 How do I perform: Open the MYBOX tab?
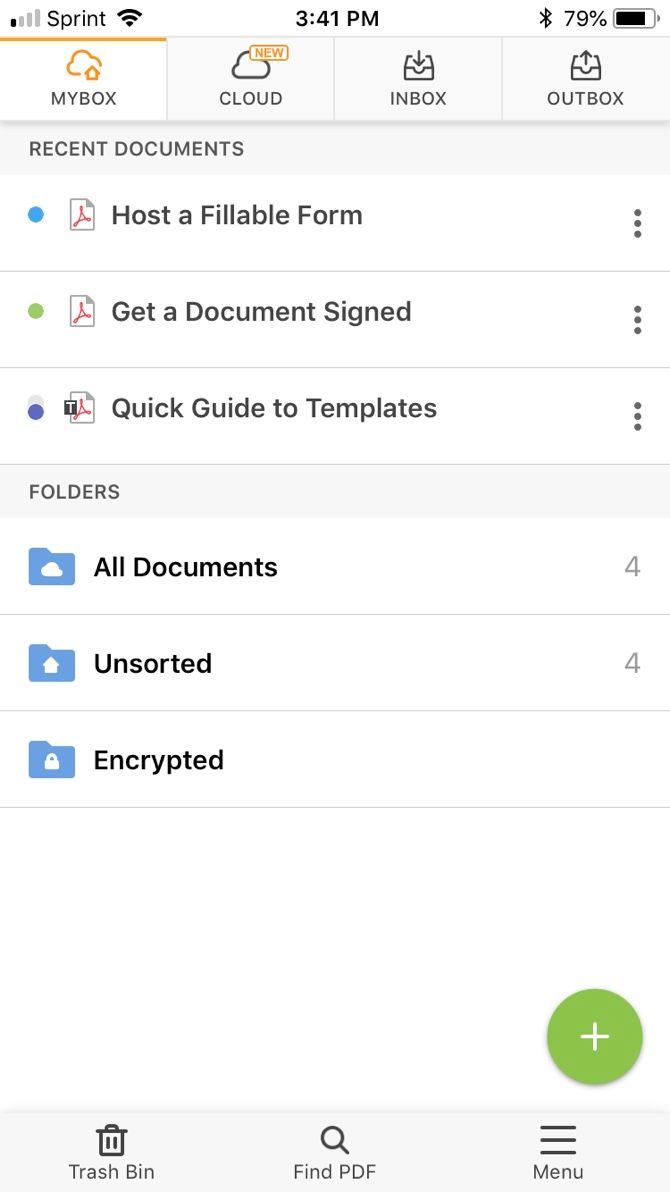coord(84,79)
